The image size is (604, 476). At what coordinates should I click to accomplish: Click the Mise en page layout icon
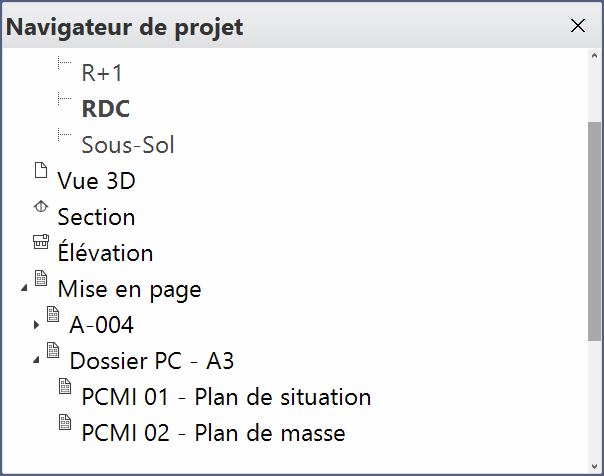pyautogui.click(x=41, y=280)
